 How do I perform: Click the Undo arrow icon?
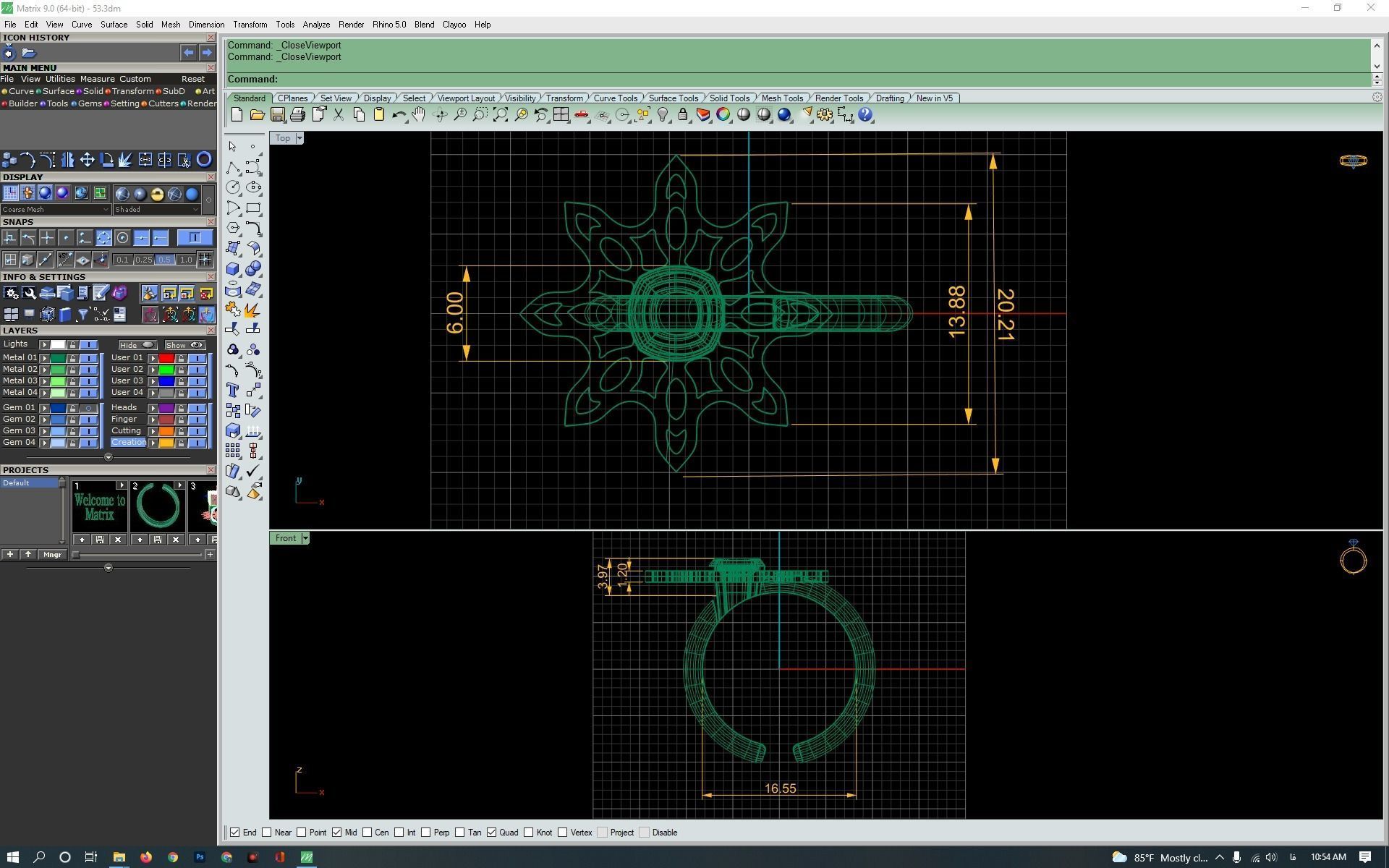pyautogui.click(x=398, y=115)
